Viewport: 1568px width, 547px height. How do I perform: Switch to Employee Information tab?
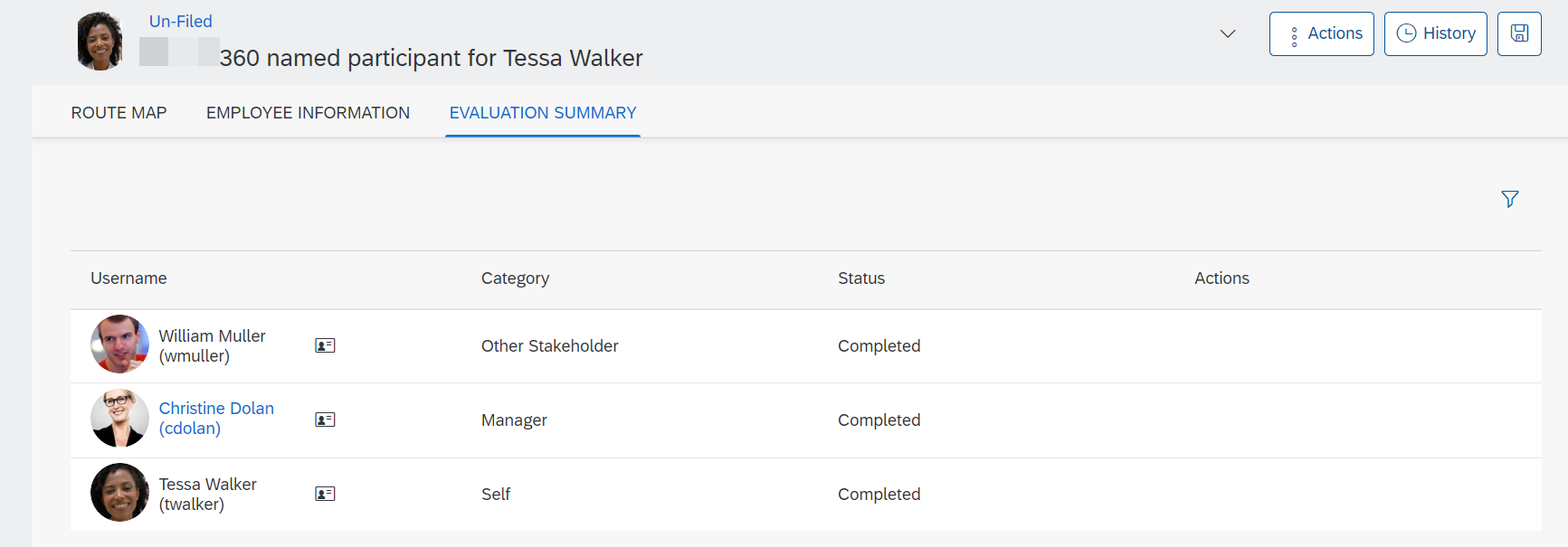pos(308,113)
